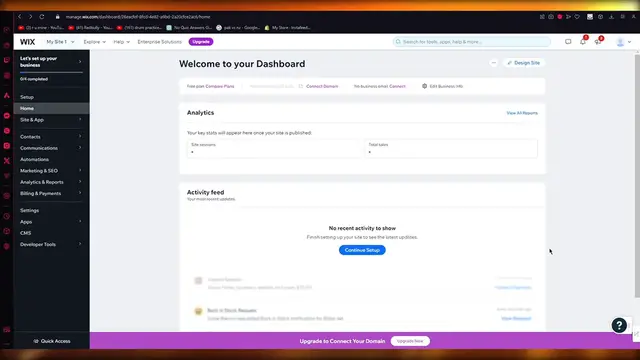Click the camera snapshot icon in address bar

coord(551,17)
